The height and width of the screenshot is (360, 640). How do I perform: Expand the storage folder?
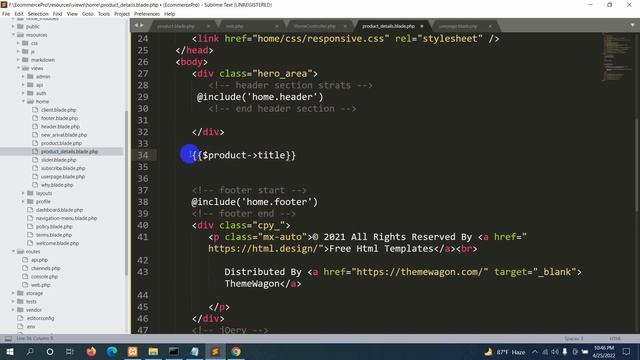pos(13,293)
